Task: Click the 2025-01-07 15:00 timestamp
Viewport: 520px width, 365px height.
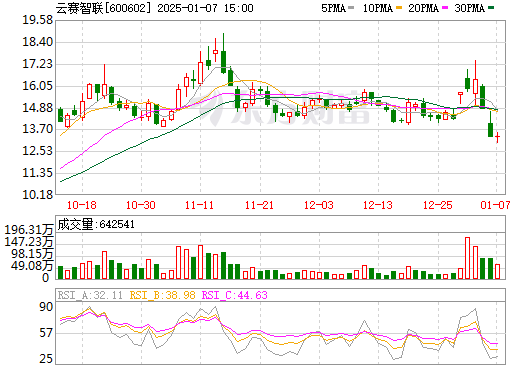Action: pyautogui.click(x=205, y=8)
